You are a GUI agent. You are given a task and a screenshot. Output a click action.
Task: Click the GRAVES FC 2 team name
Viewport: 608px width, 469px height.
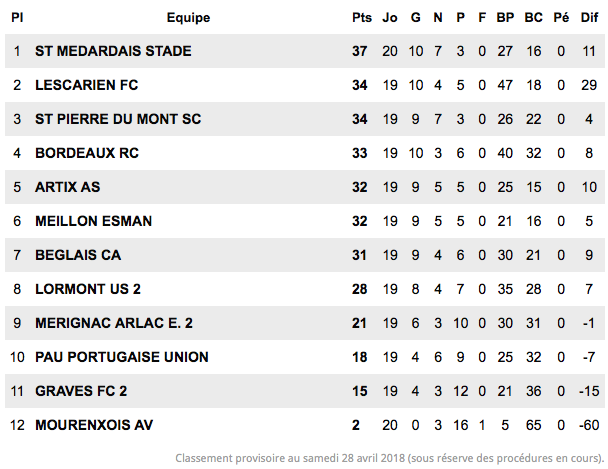pyautogui.click(x=81, y=391)
